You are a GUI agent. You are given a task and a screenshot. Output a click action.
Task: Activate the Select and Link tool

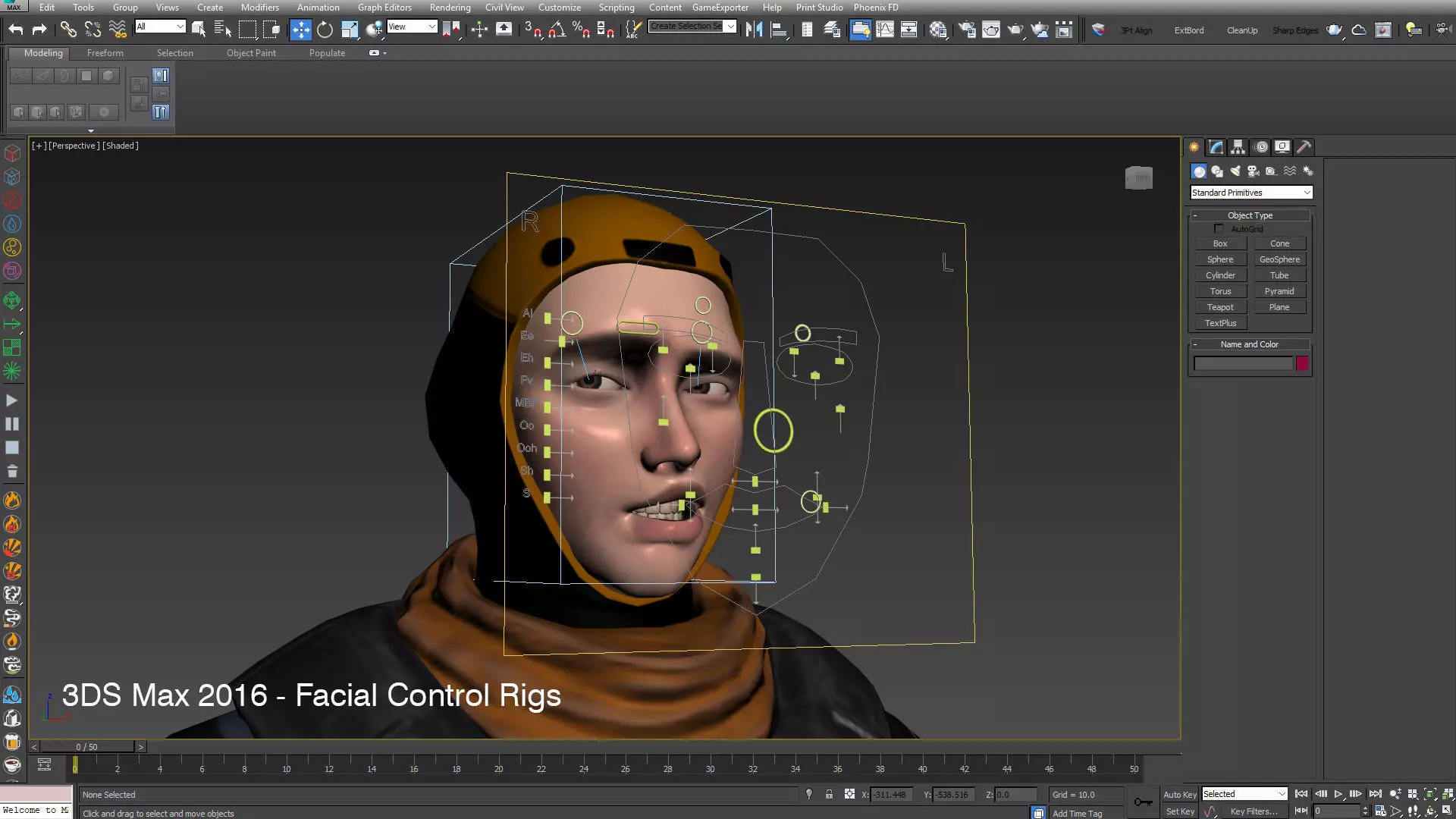[x=68, y=30]
